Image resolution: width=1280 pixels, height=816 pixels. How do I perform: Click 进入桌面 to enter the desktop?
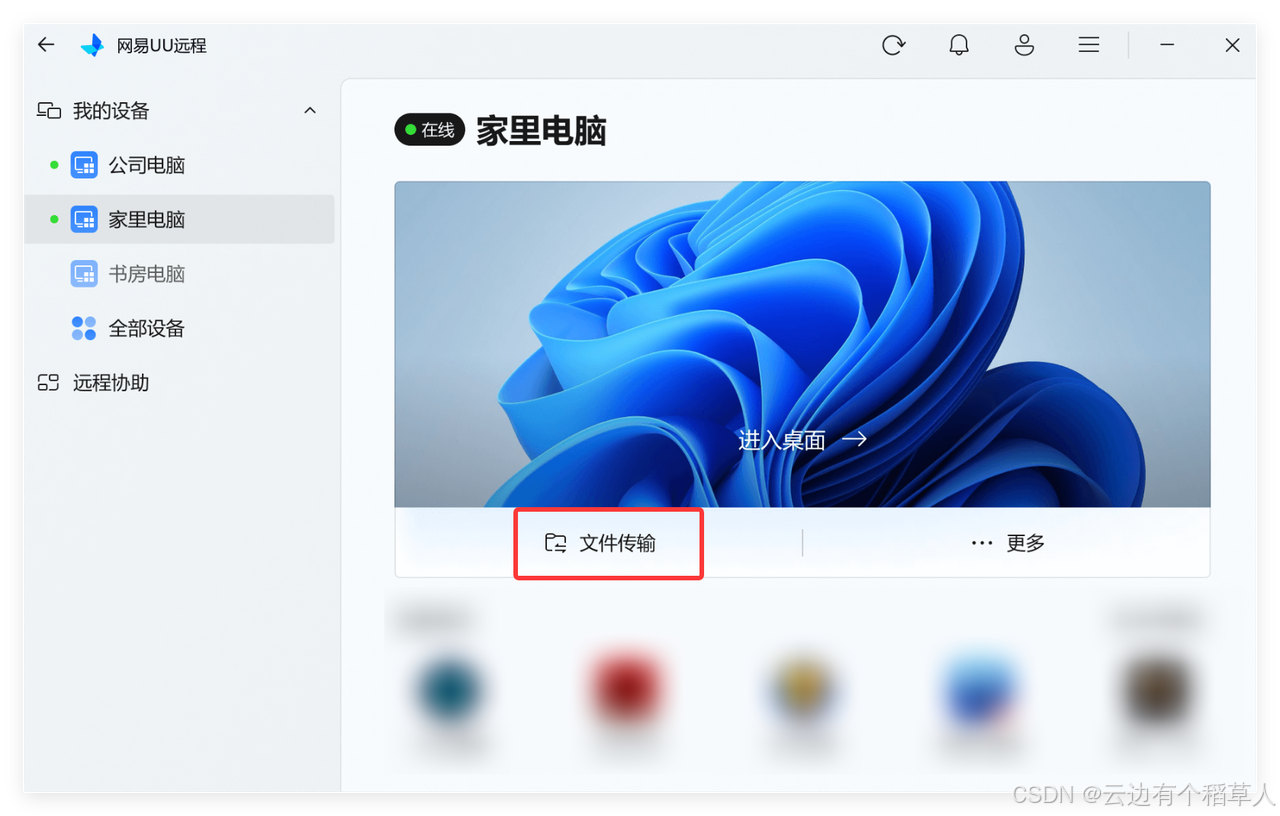coord(781,440)
